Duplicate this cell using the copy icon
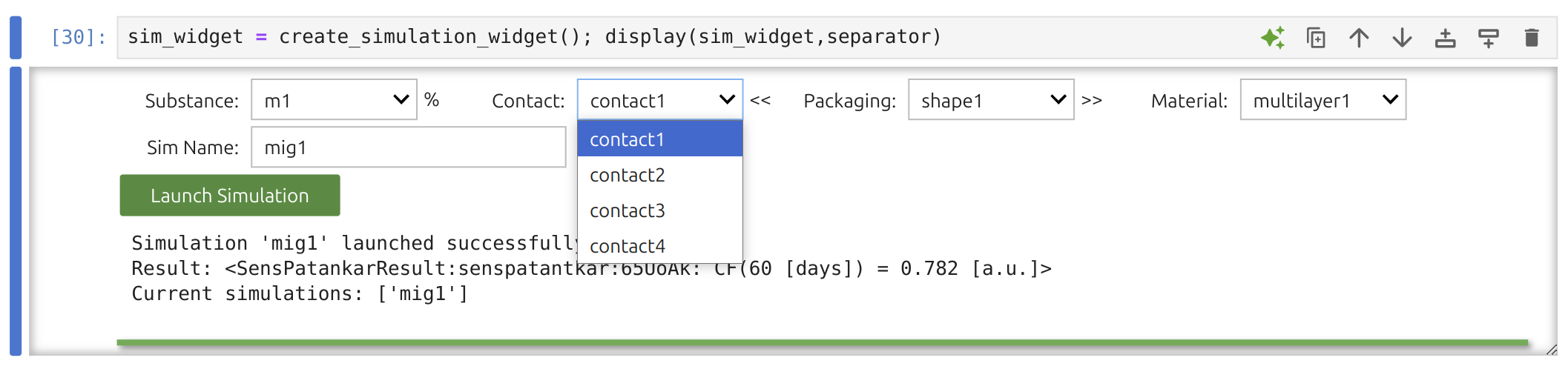Viewport: 1568px width, 369px height. 1316,37
